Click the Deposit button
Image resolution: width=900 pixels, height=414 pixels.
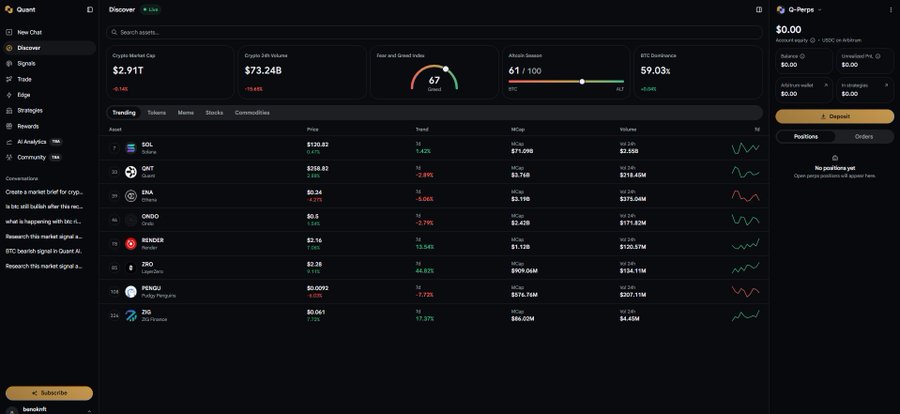coord(835,117)
